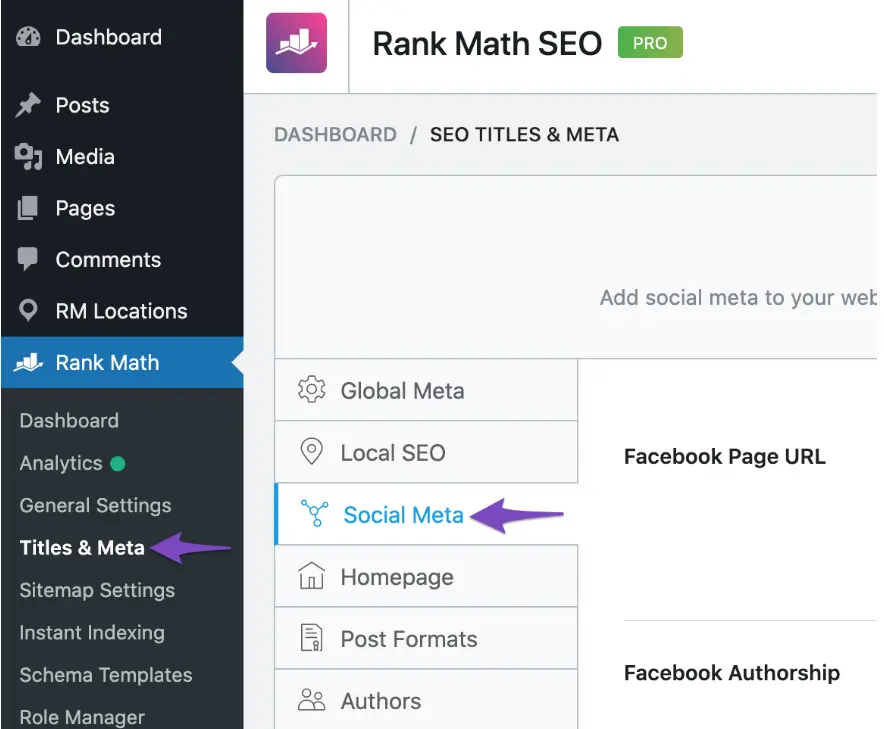The image size is (884, 729).
Task: Click the Post Formats document icon
Action: (311, 638)
